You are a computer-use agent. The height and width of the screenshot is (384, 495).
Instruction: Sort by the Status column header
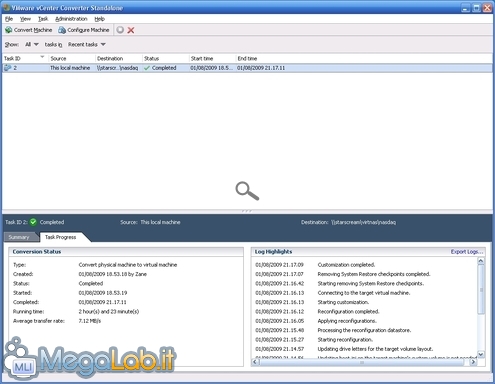pyautogui.click(x=166, y=58)
